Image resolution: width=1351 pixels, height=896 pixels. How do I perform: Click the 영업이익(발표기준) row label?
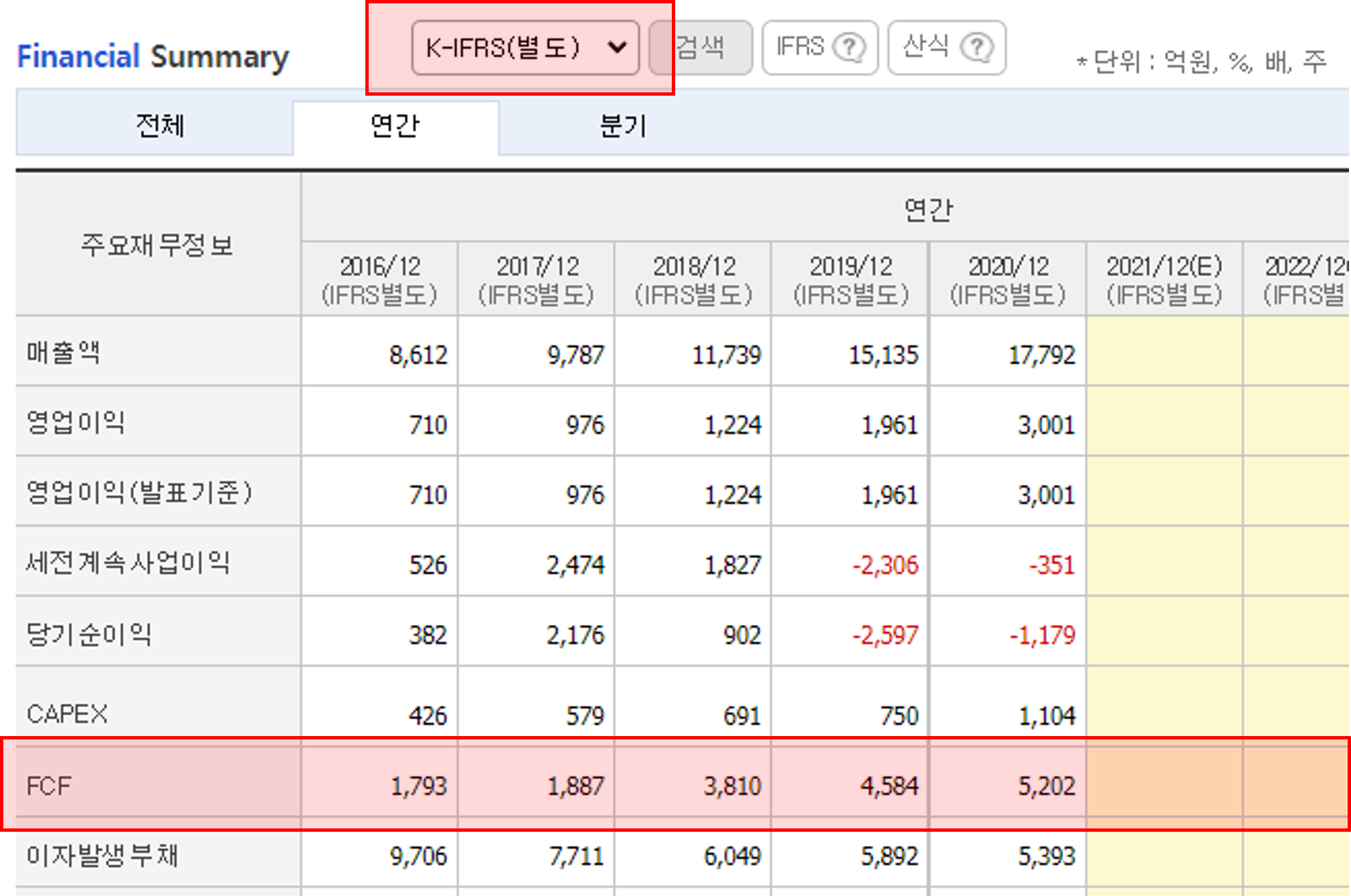coord(139,493)
